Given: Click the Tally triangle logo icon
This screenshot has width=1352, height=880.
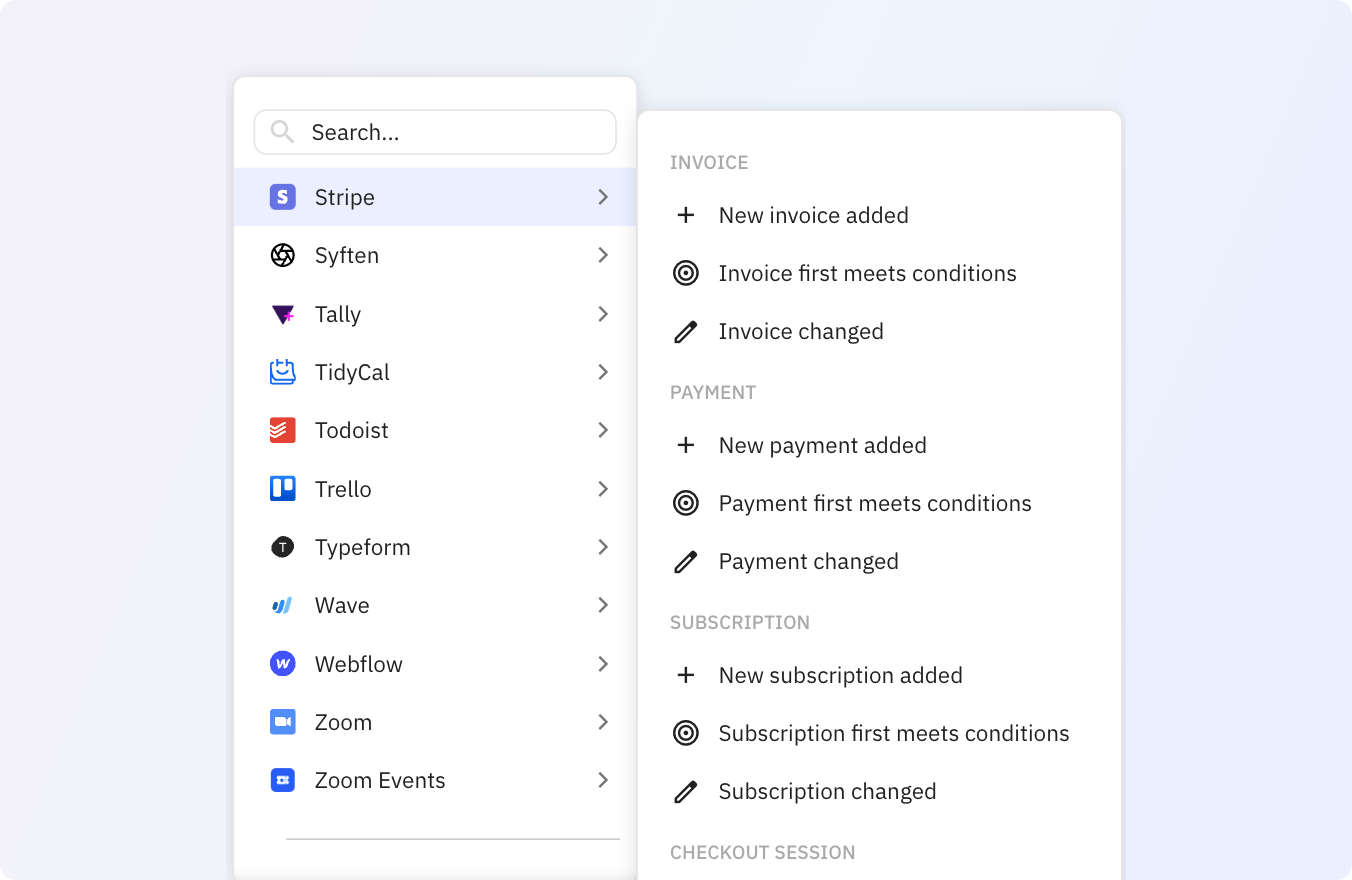Looking at the screenshot, I should pyautogui.click(x=283, y=314).
